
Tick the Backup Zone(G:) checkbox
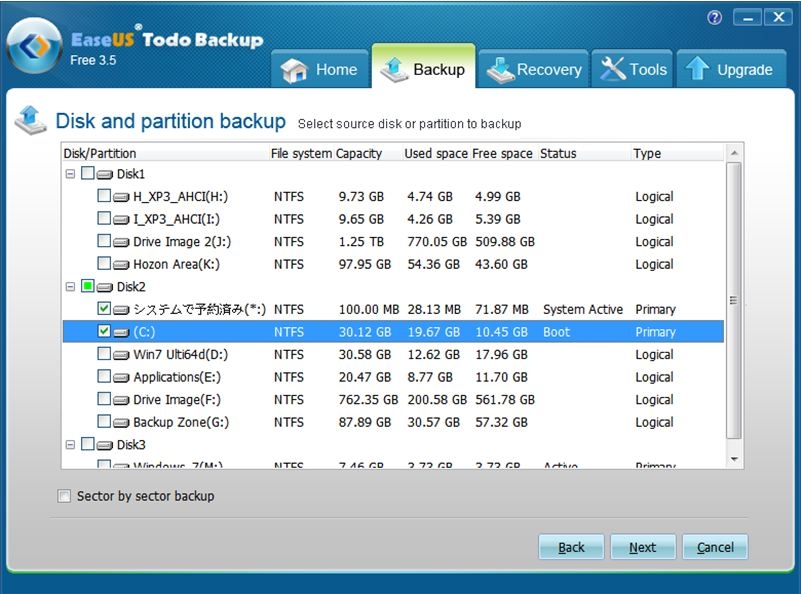(104, 422)
